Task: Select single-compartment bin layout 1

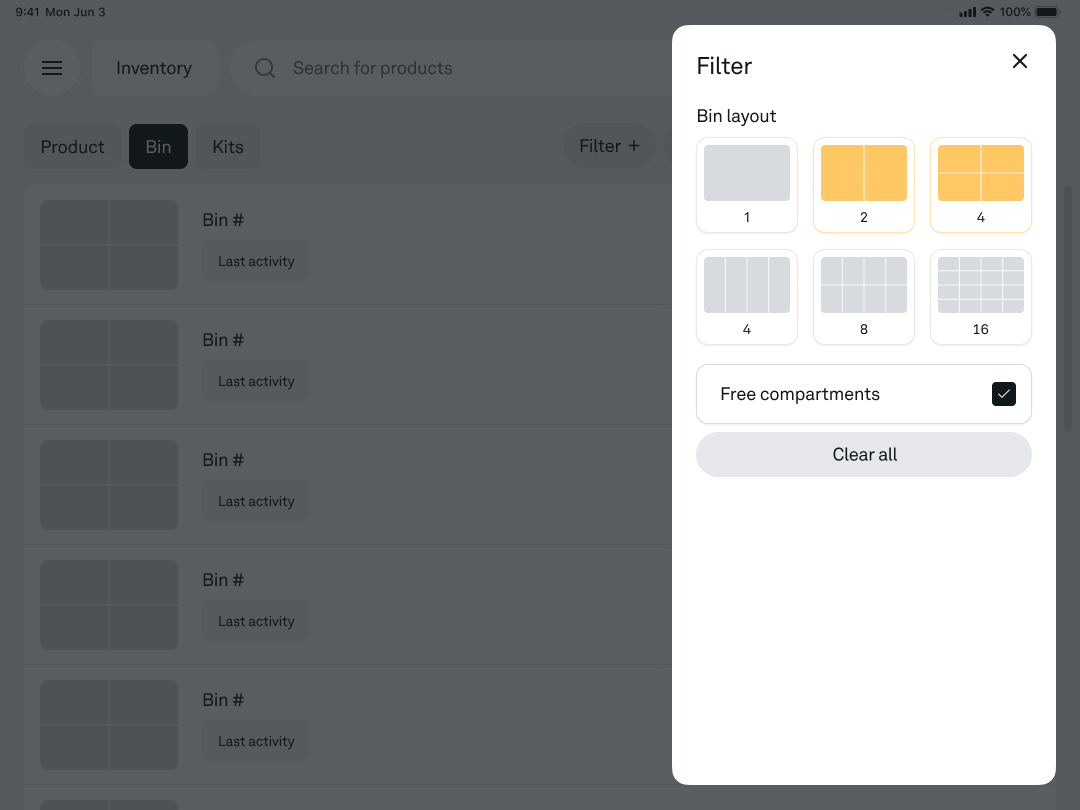Action: [747, 185]
